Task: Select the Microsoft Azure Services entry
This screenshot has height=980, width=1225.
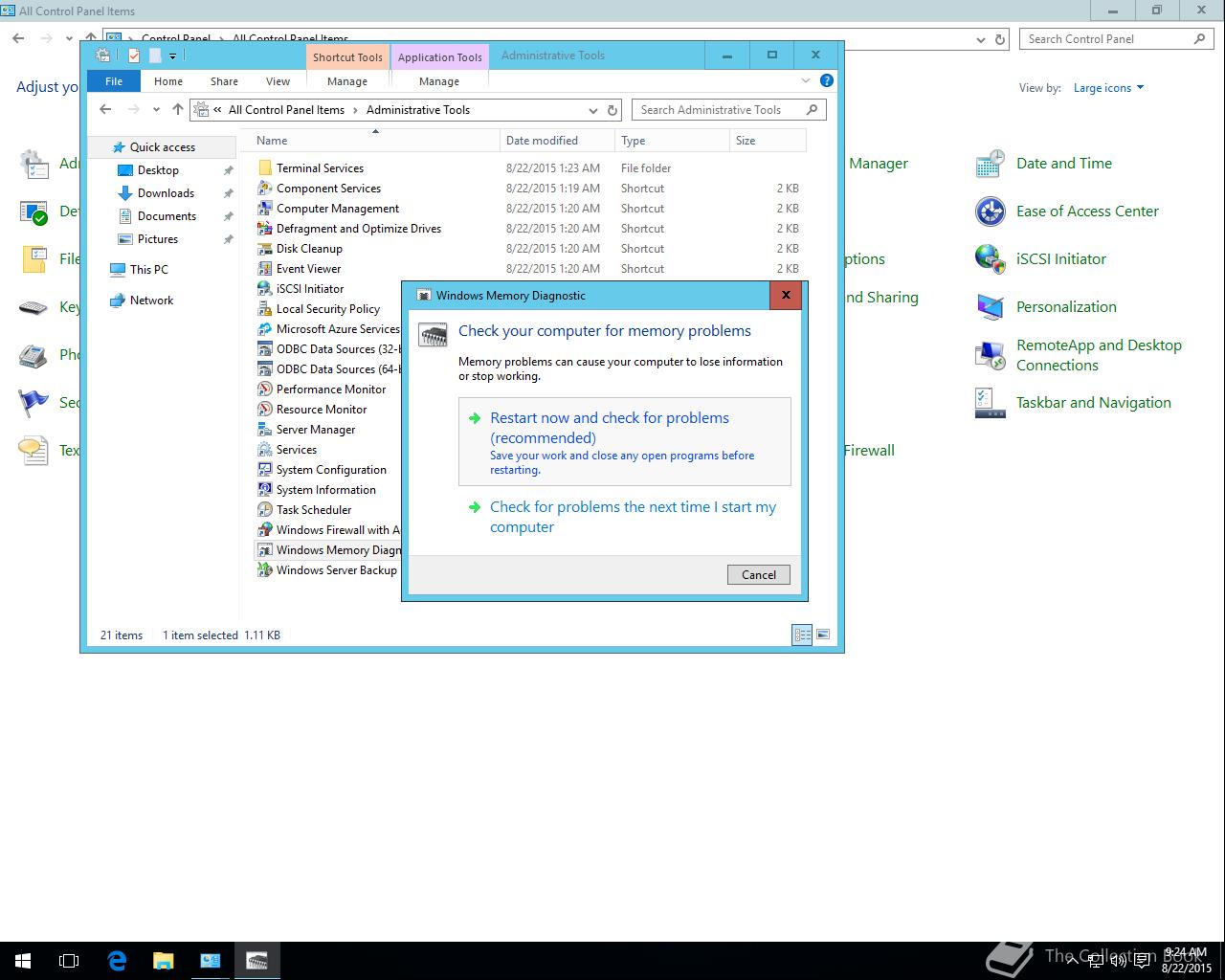Action: coord(328,329)
